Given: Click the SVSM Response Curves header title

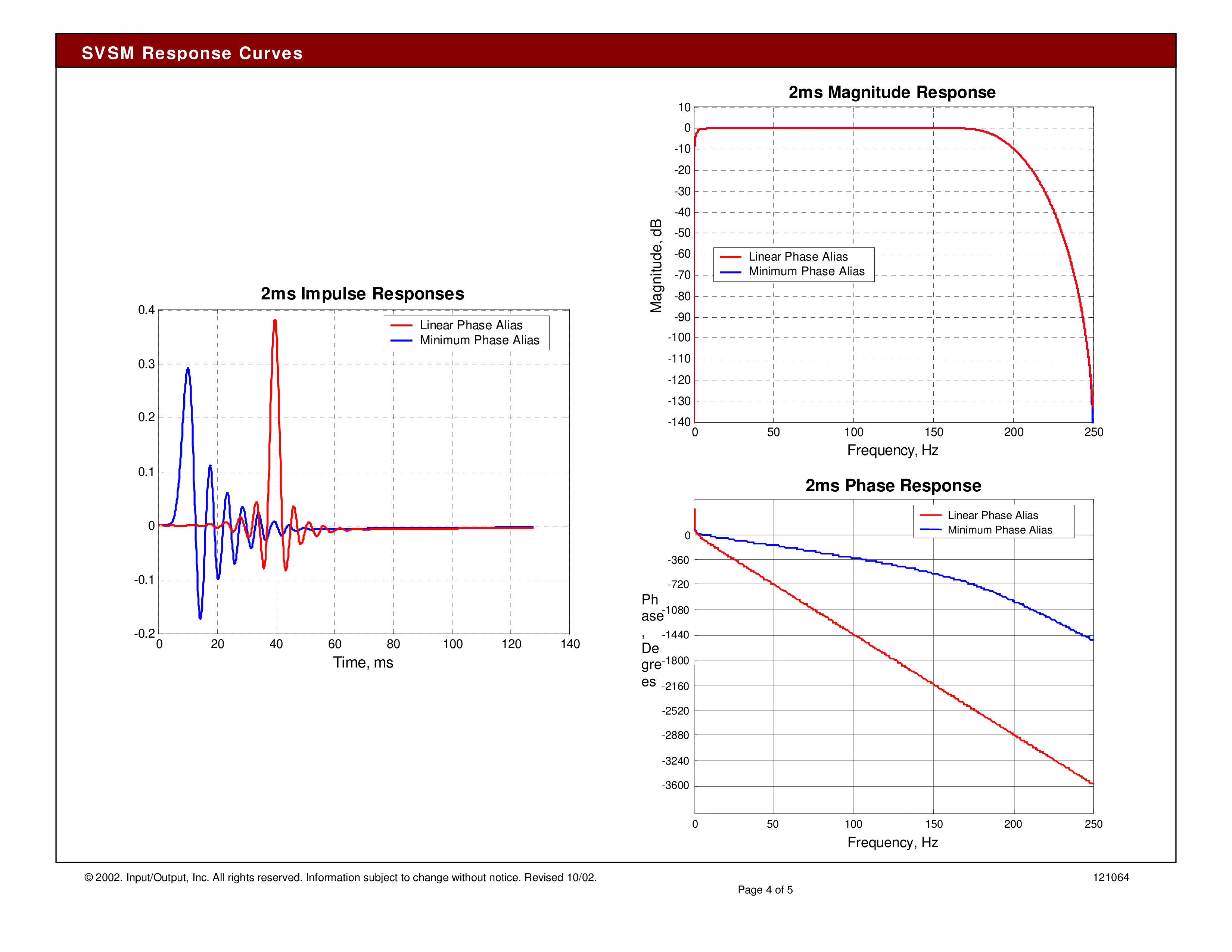Looking at the screenshot, I should (192, 53).
